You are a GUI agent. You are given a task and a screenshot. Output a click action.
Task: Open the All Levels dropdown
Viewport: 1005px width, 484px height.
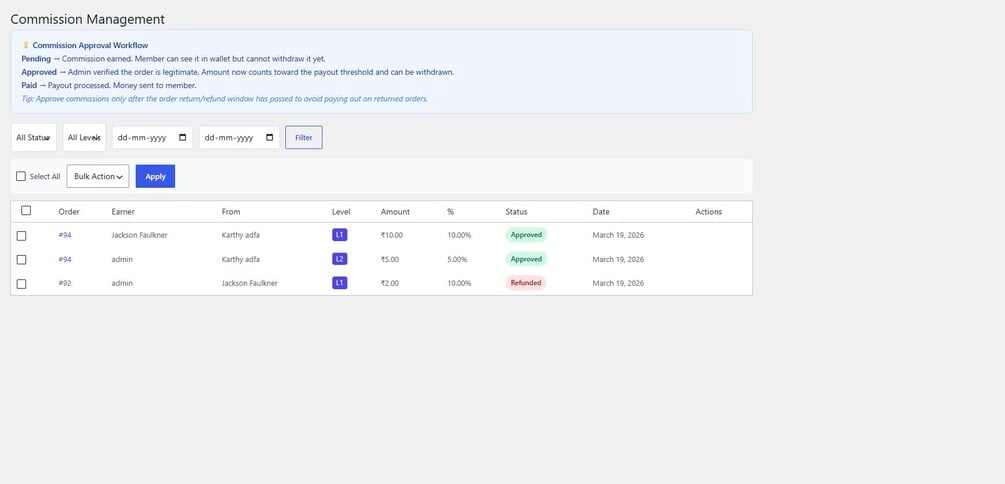(84, 137)
